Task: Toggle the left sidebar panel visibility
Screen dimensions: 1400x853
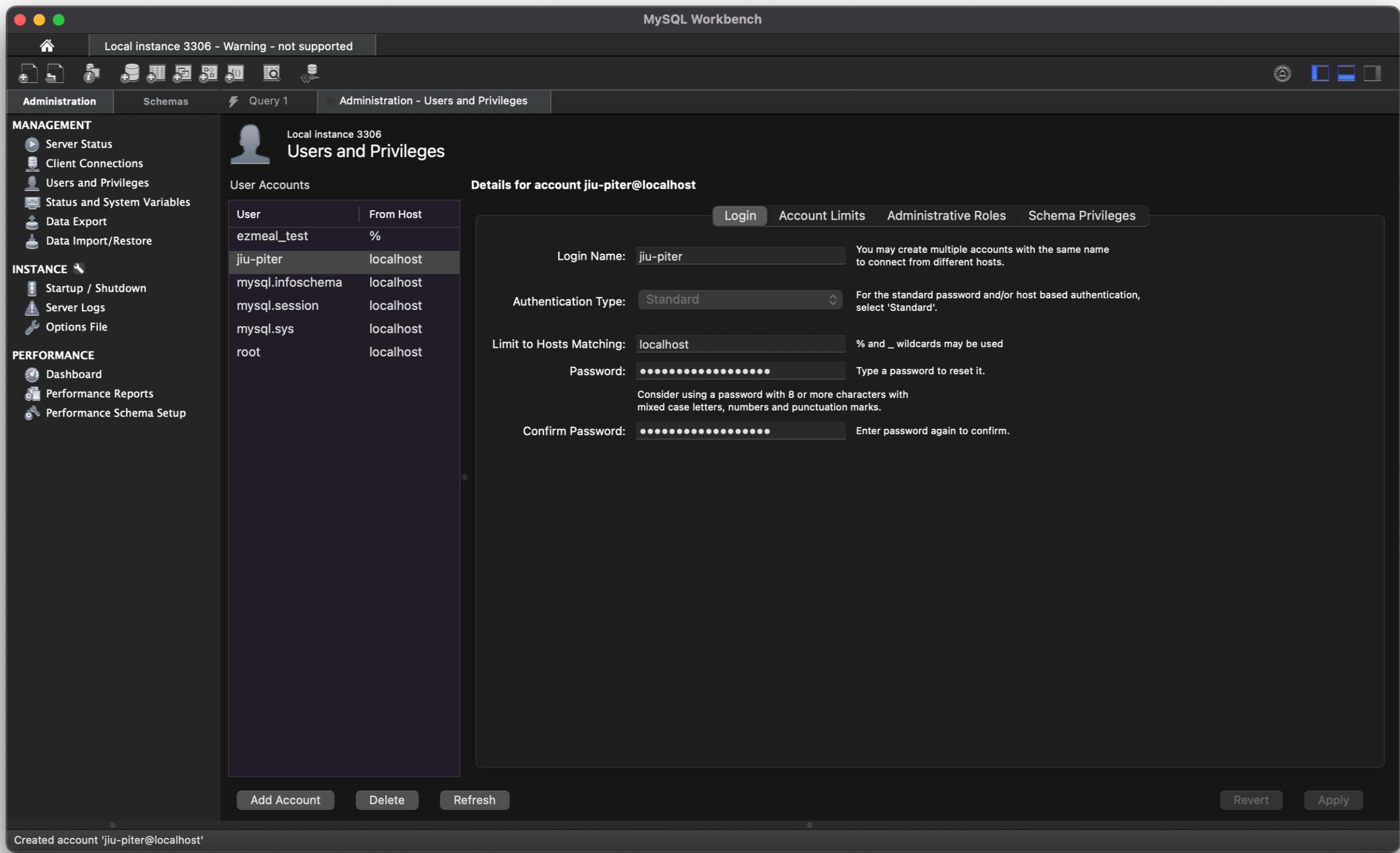Action: pyautogui.click(x=1319, y=73)
